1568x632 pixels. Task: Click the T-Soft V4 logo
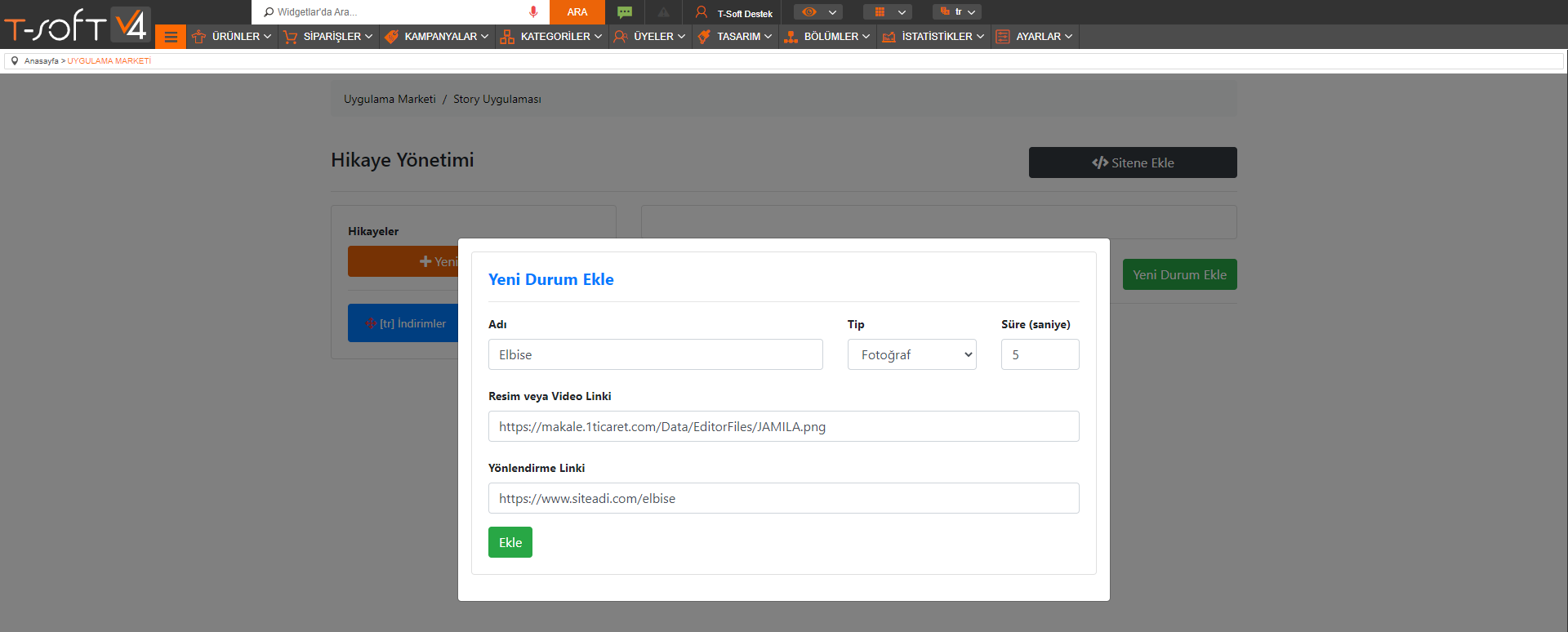pos(77,24)
